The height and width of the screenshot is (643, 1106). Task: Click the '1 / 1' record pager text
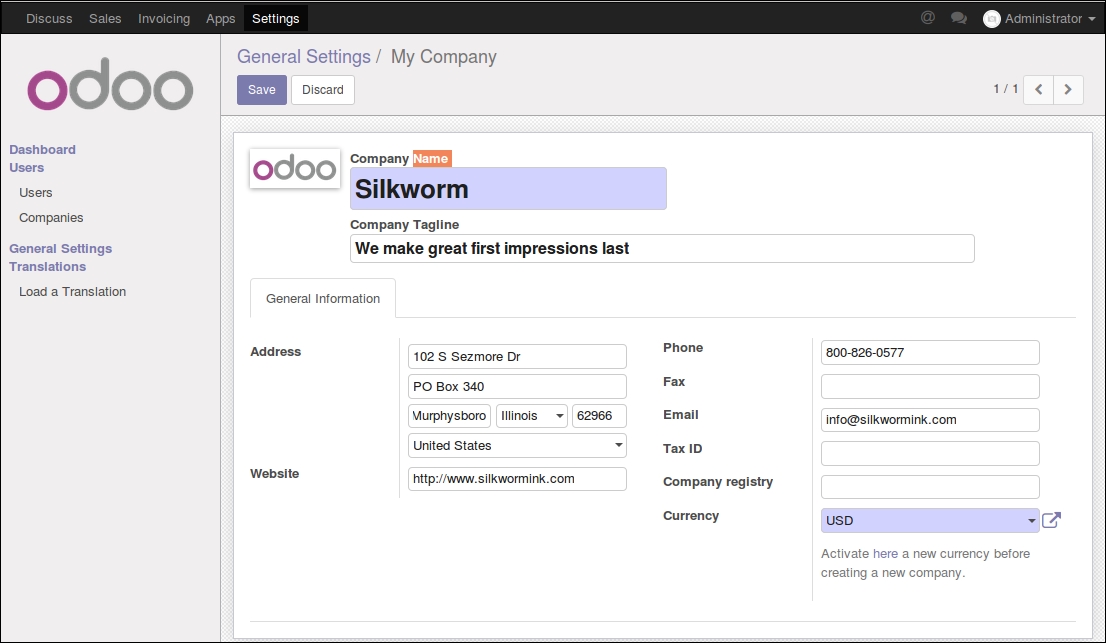point(1006,89)
